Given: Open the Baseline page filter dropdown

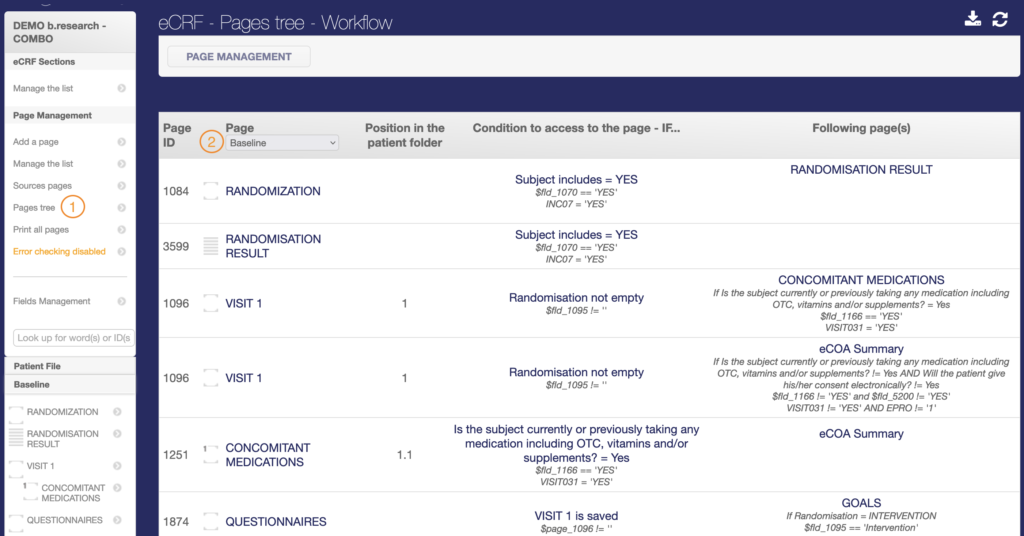Looking at the screenshot, I should point(282,143).
